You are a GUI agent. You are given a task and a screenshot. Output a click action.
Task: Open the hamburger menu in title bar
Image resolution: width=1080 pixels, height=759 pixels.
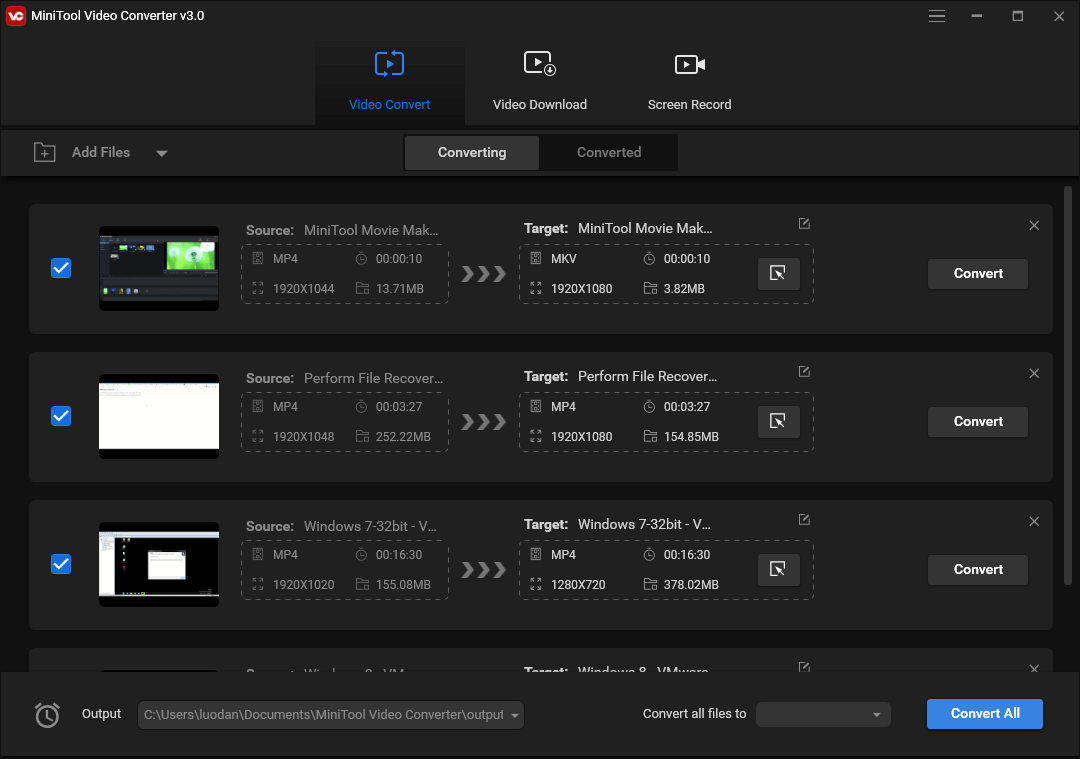[937, 16]
